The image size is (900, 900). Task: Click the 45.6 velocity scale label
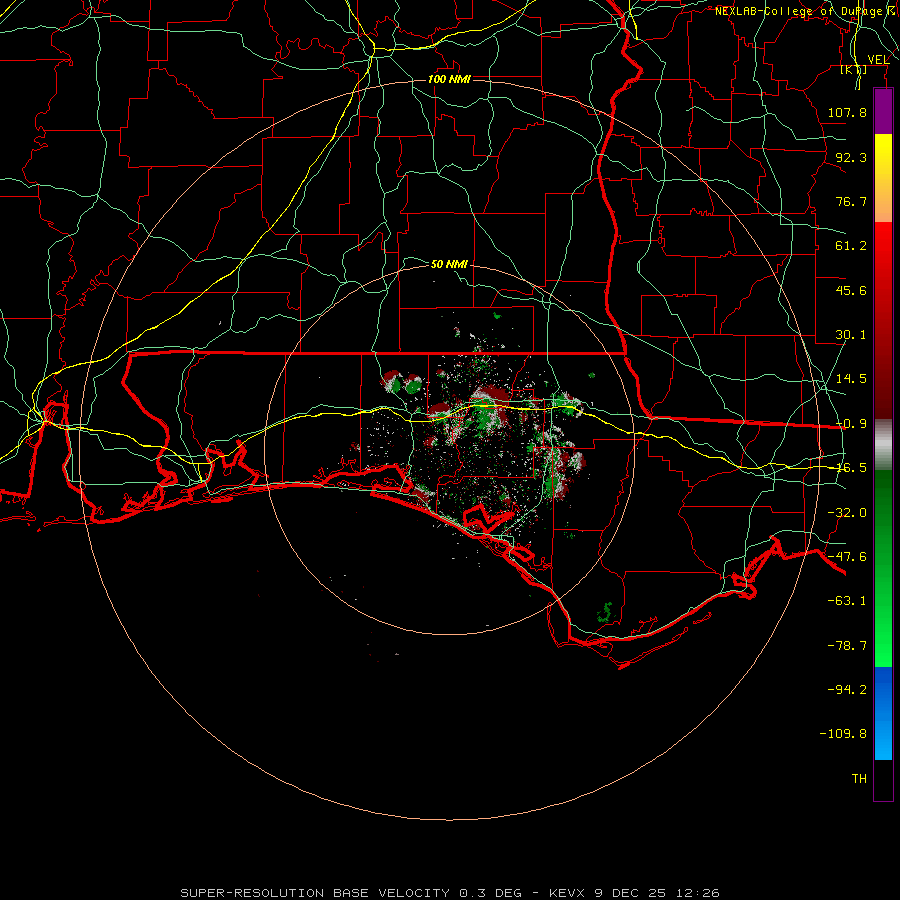click(851, 290)
